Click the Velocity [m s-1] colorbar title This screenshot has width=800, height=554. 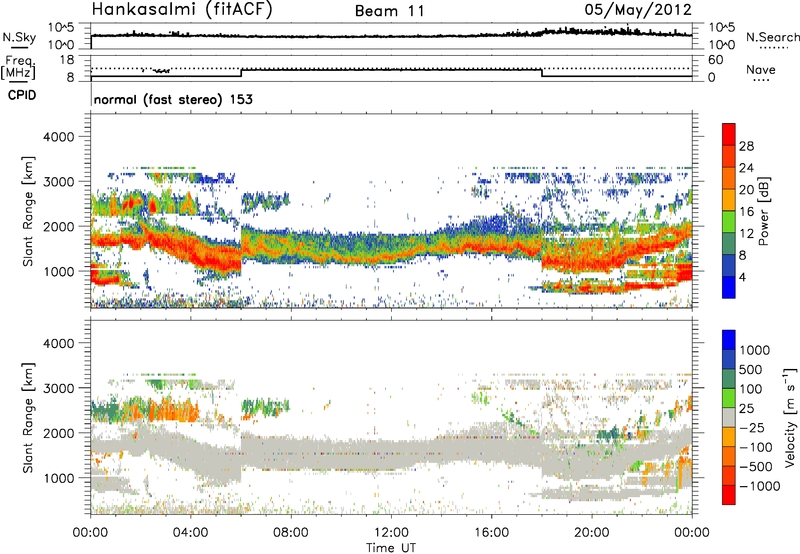[x=790, y=417]
